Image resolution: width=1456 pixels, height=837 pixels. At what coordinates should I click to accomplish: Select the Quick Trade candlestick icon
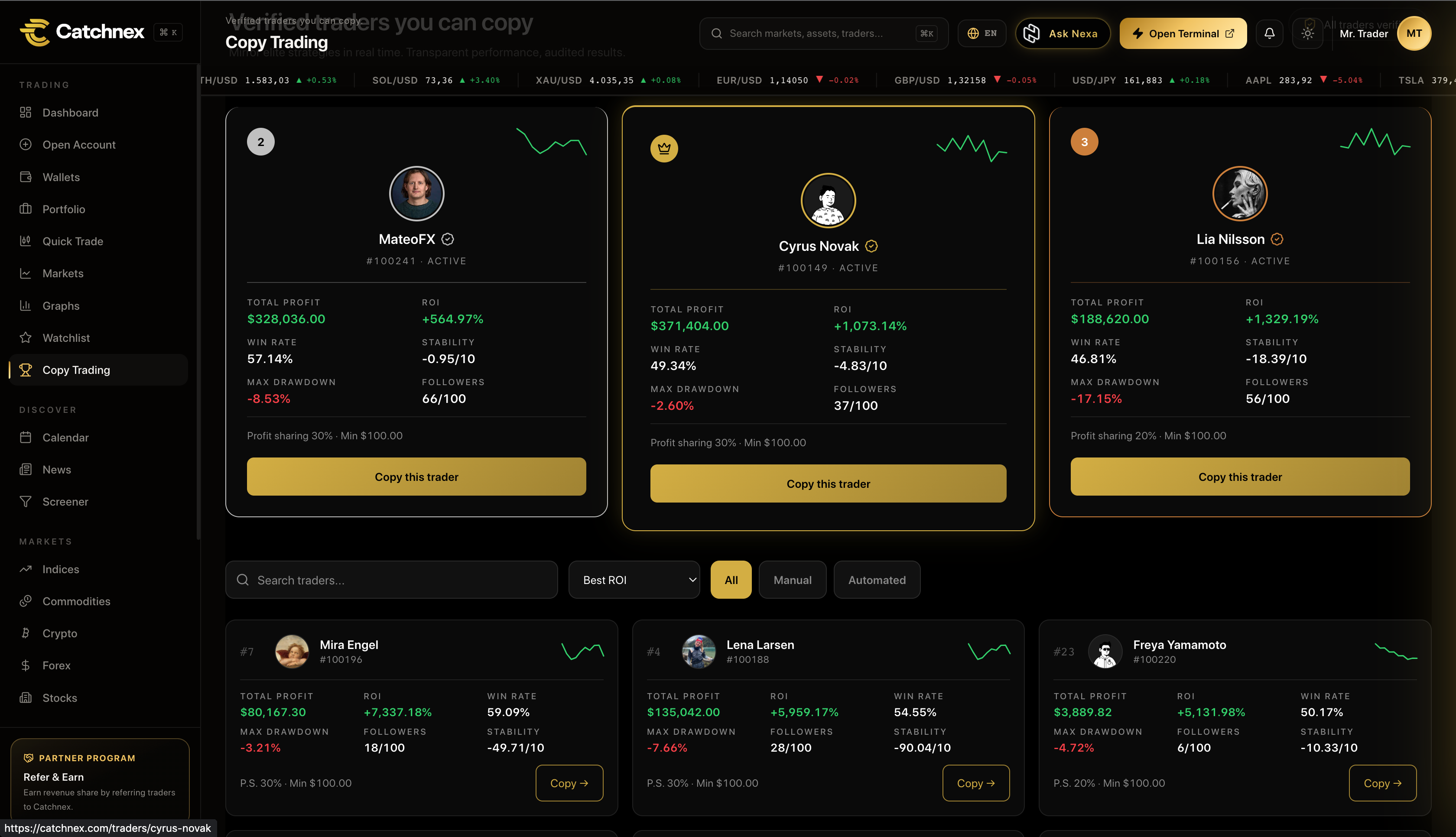coord(25,241)
